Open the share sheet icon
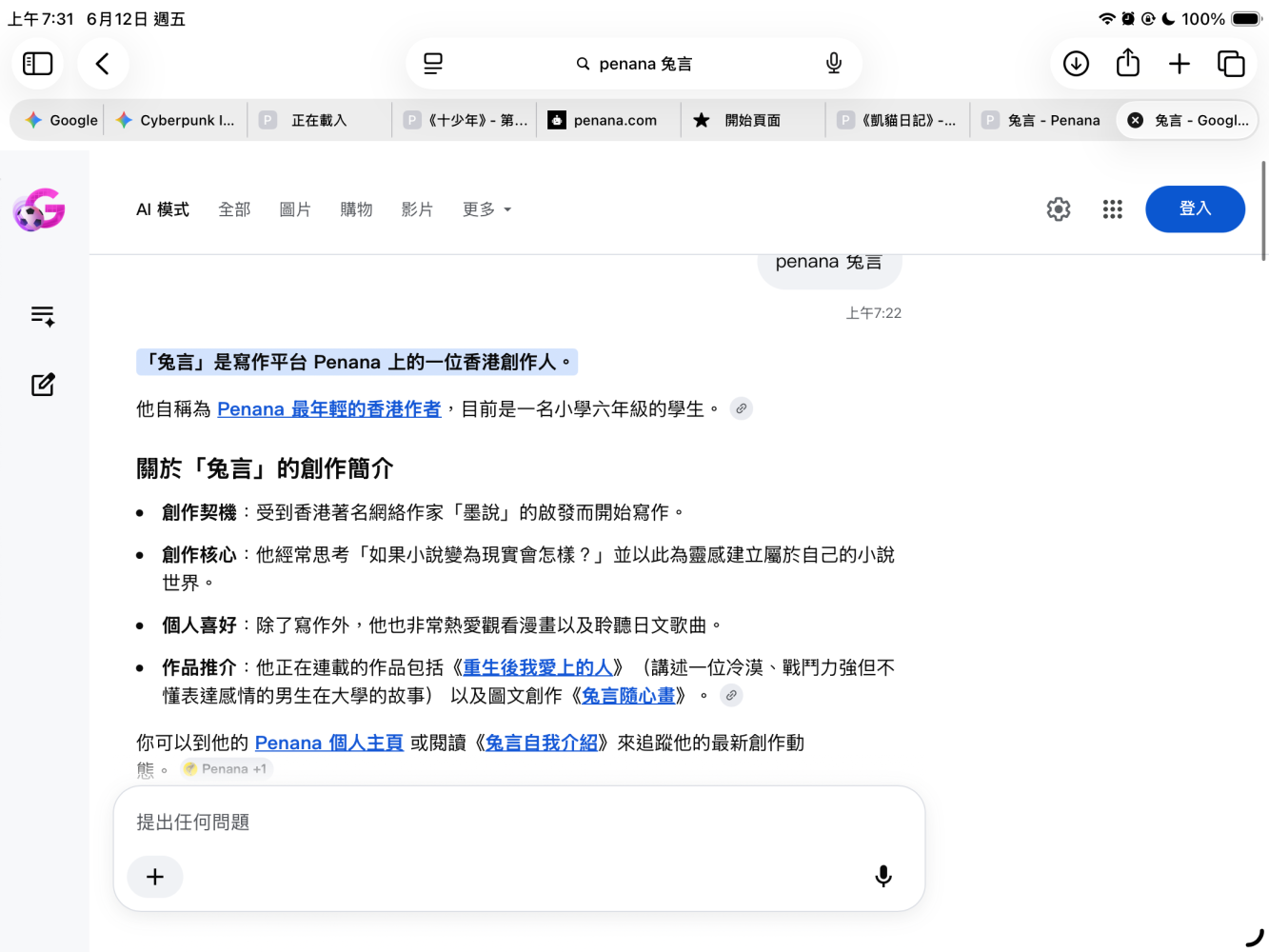Screen dimensions: 1269x952 click(x=1128, y=64)
